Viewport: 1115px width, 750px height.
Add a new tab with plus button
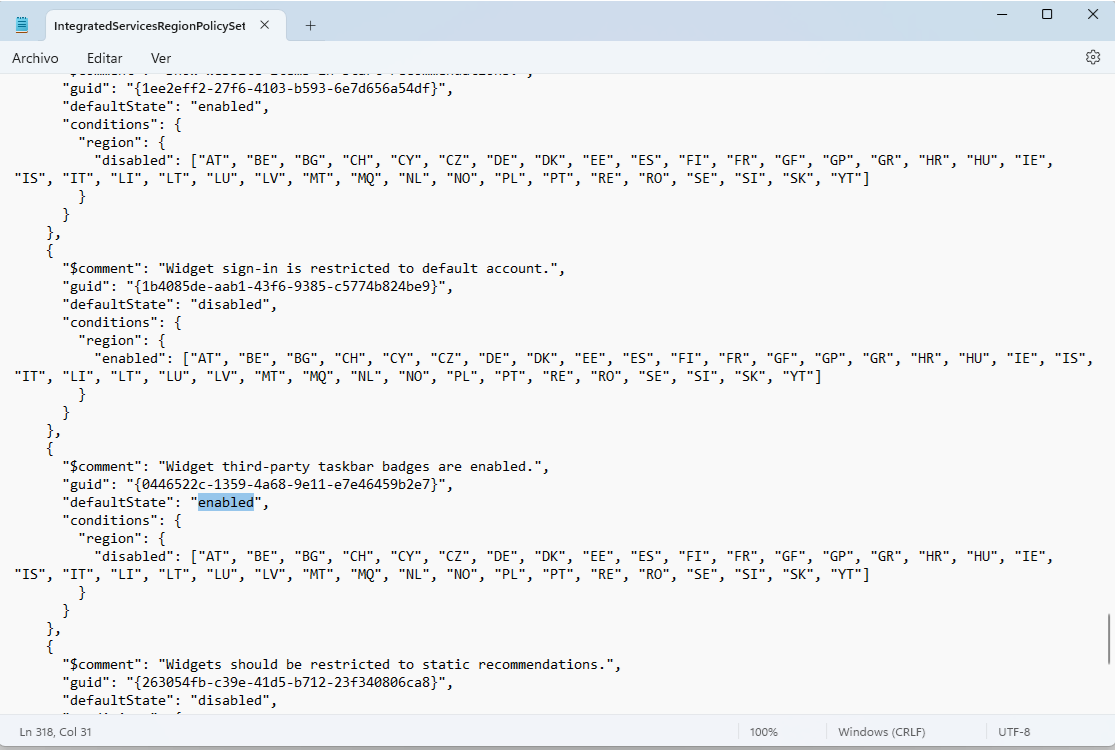click(310, 26)
